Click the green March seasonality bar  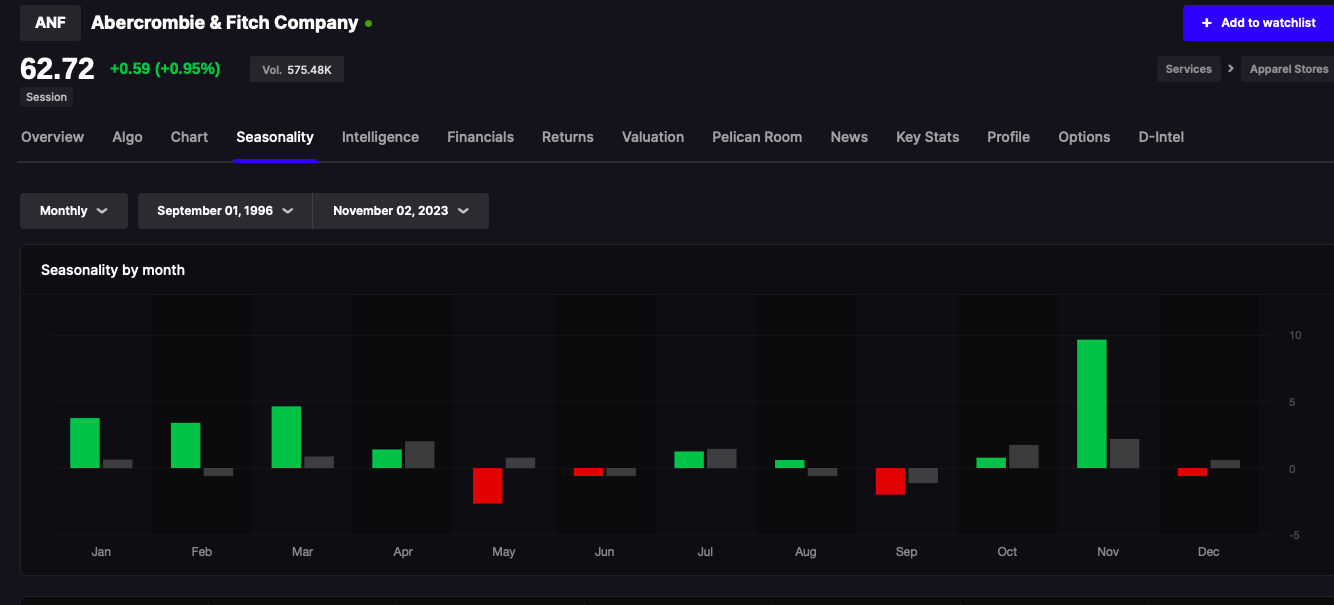(x=287, y=437)
